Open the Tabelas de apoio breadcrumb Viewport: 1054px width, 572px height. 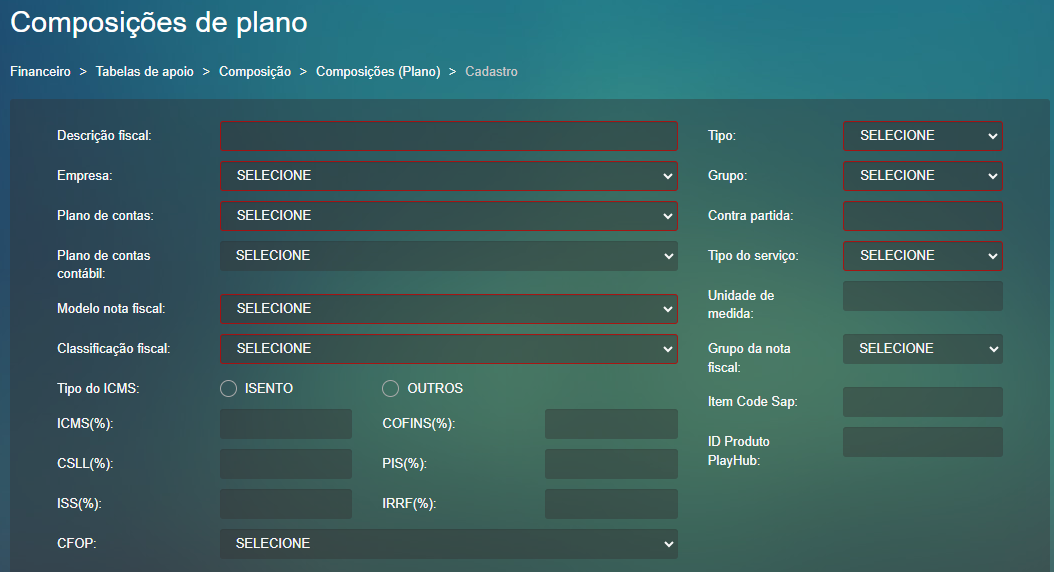[x=145, y=72]
